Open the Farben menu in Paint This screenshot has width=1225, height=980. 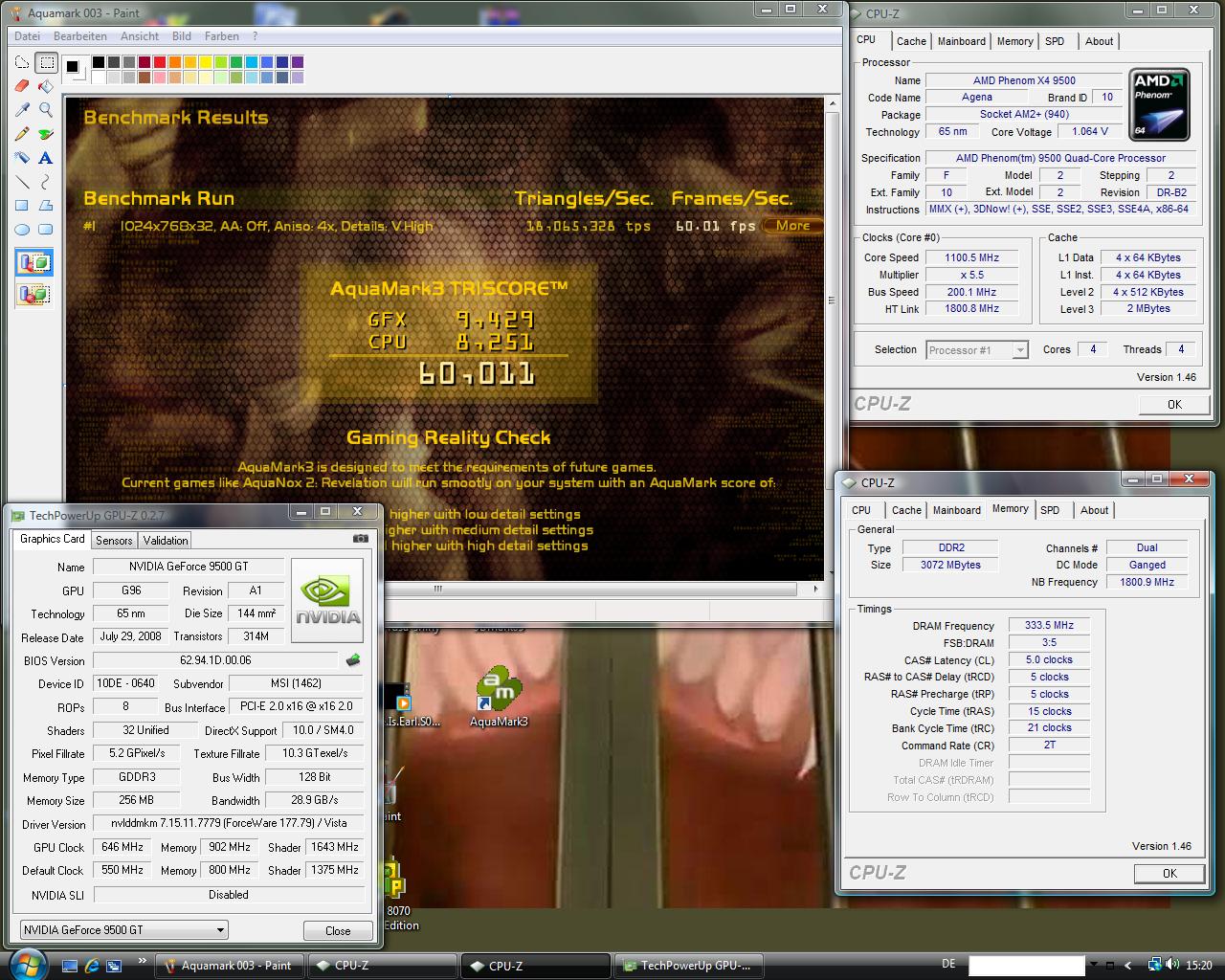click(x=222, y=36)
